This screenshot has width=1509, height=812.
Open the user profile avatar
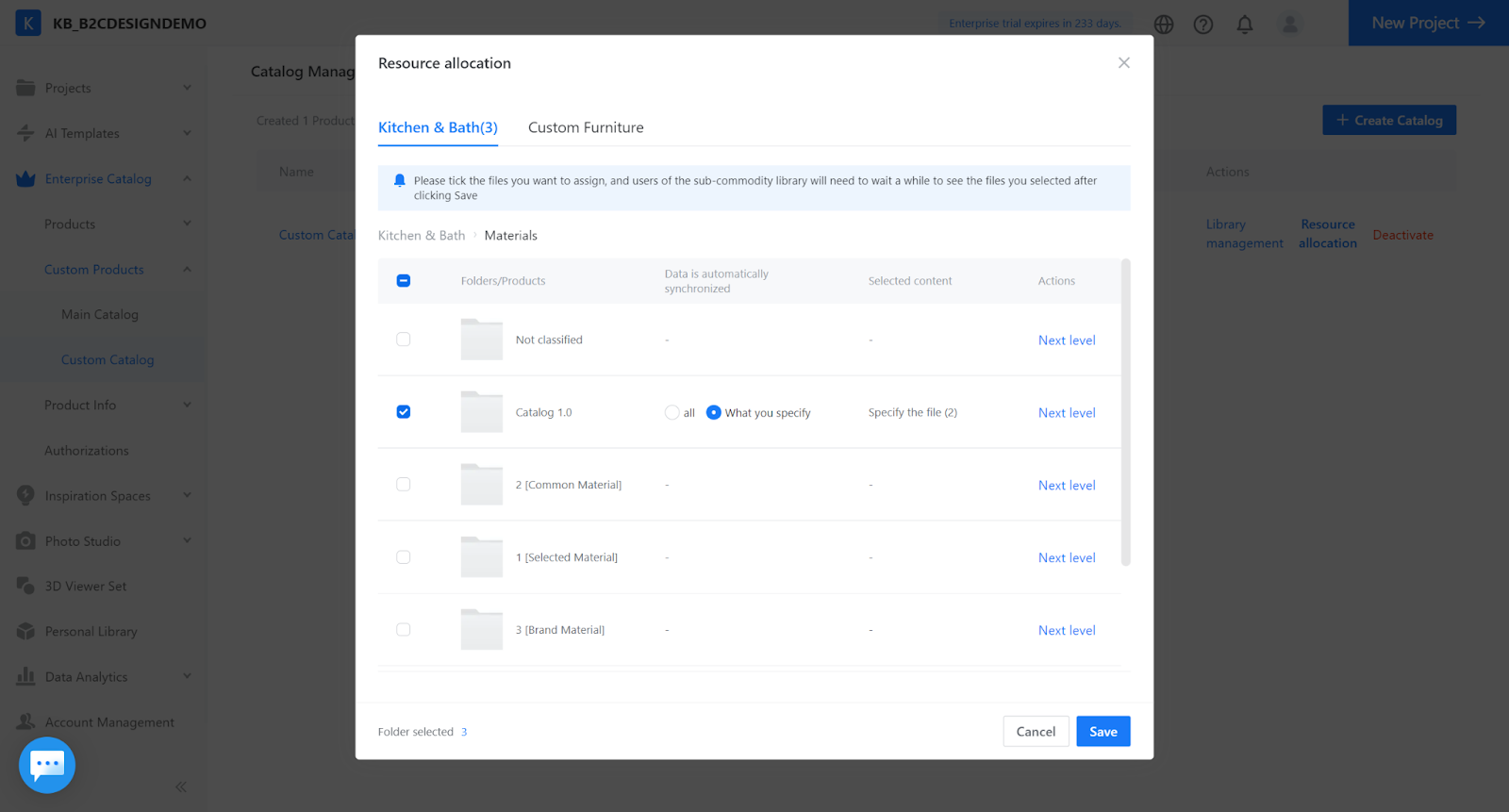[1290, 24]
